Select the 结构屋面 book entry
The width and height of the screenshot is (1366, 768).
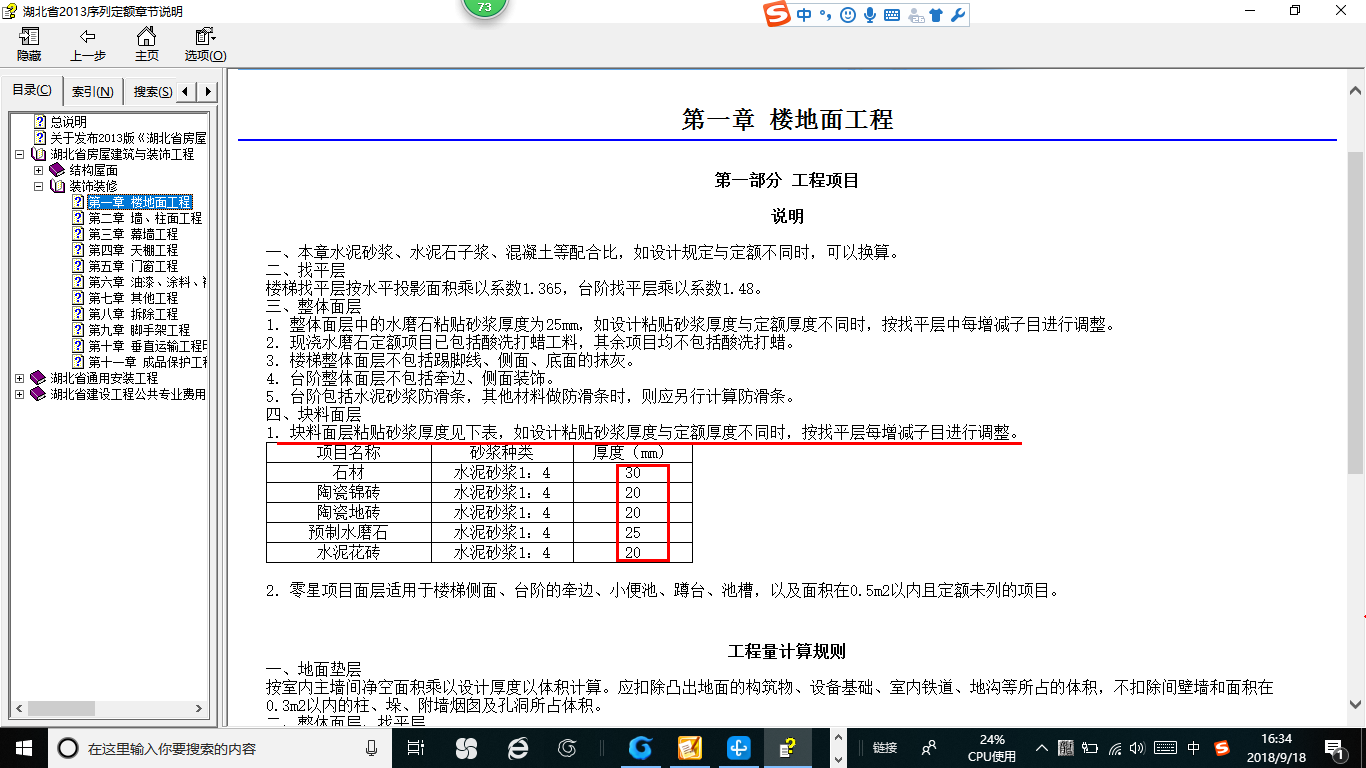coord(93,170)
